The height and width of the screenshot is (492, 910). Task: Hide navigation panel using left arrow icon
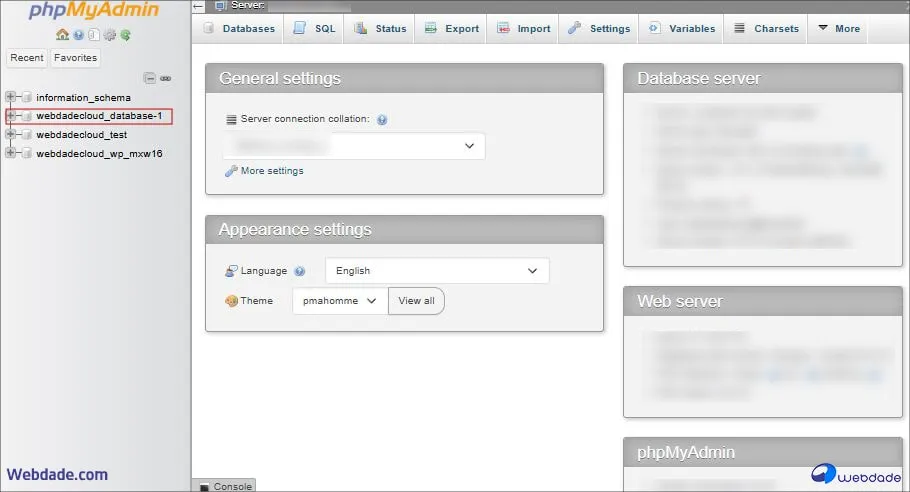pyautogui.click(x=198, y=6)
